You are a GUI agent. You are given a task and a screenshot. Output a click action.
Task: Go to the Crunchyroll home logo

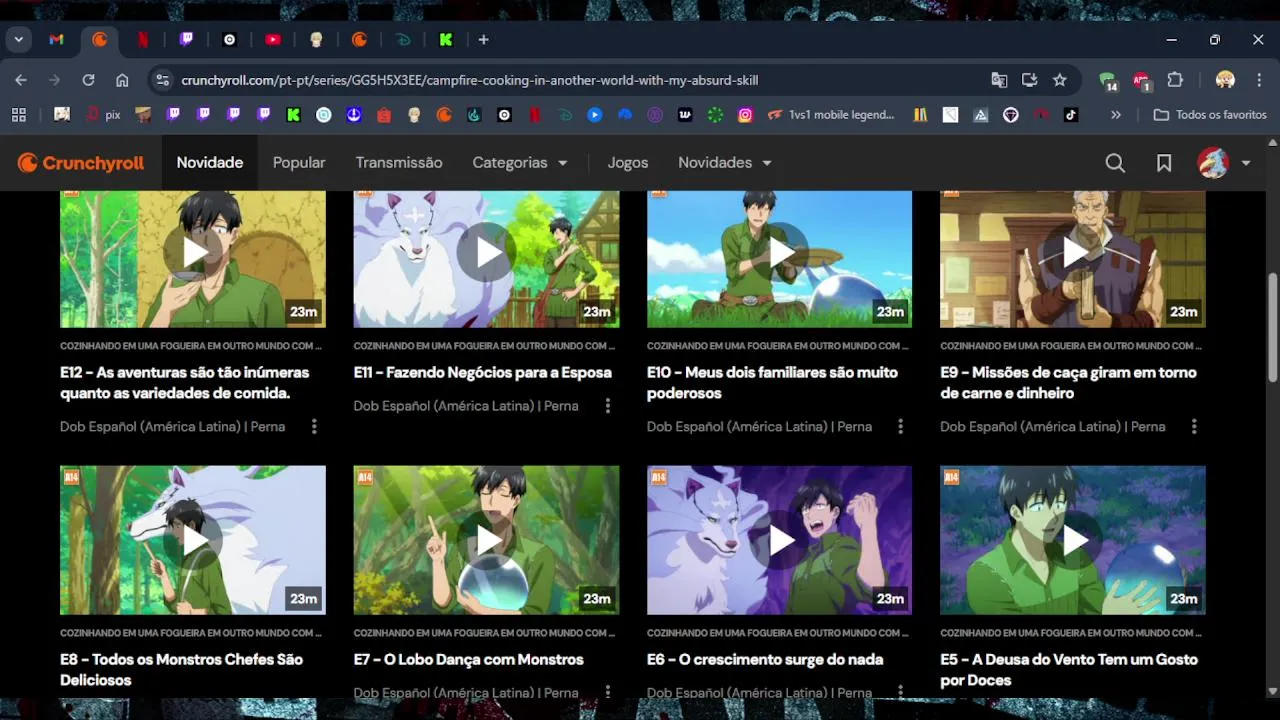click(81, 163)
